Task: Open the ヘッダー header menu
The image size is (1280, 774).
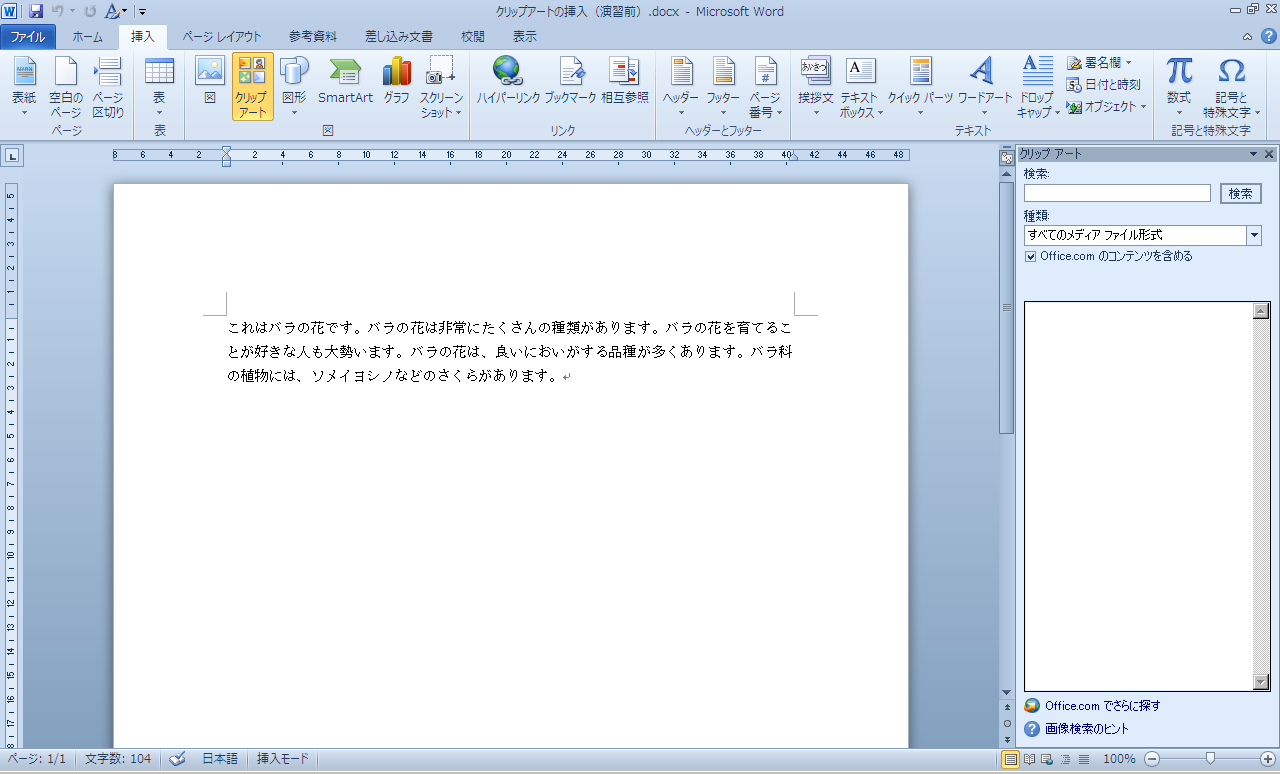Action: pos(681,86)
